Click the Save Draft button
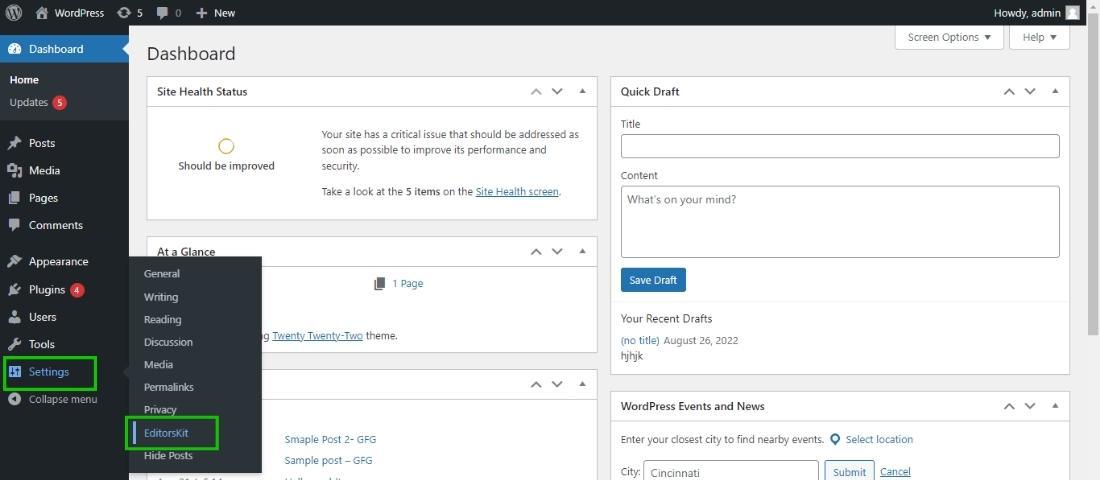1100x480 pixels. click(x=653, y=280)
